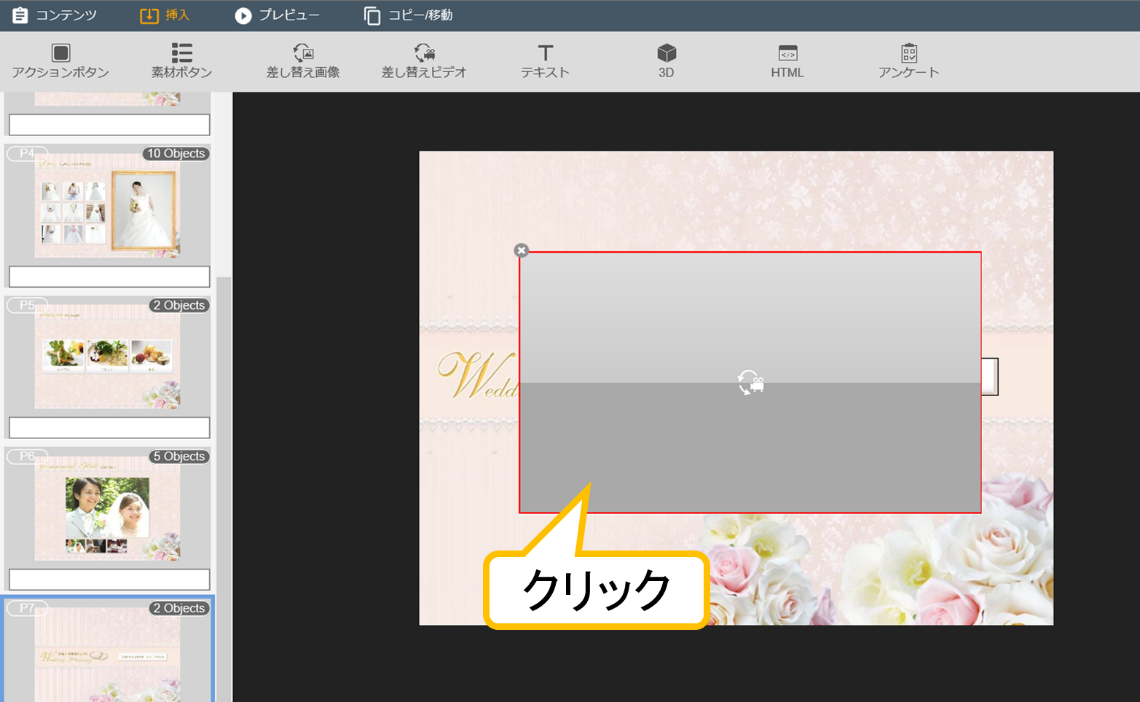Select the Material Button (素材ボタン) tool
This screenshot has width=1140, height=702.
click(x=181, y=60)
